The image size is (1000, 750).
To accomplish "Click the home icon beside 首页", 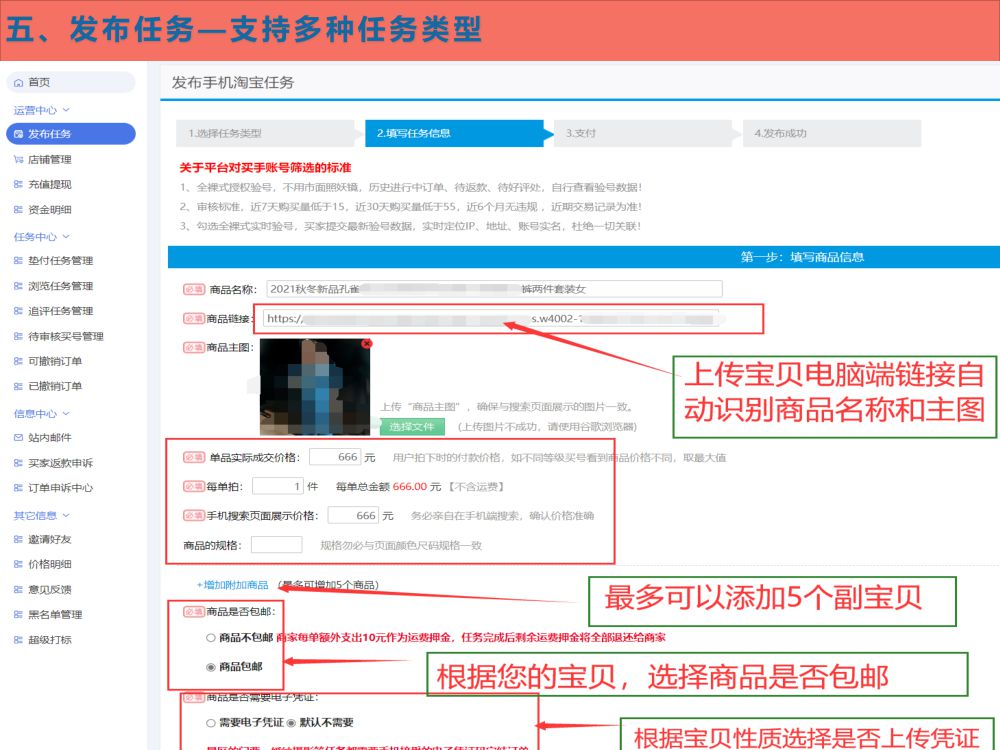I will [x=18, y=82].
